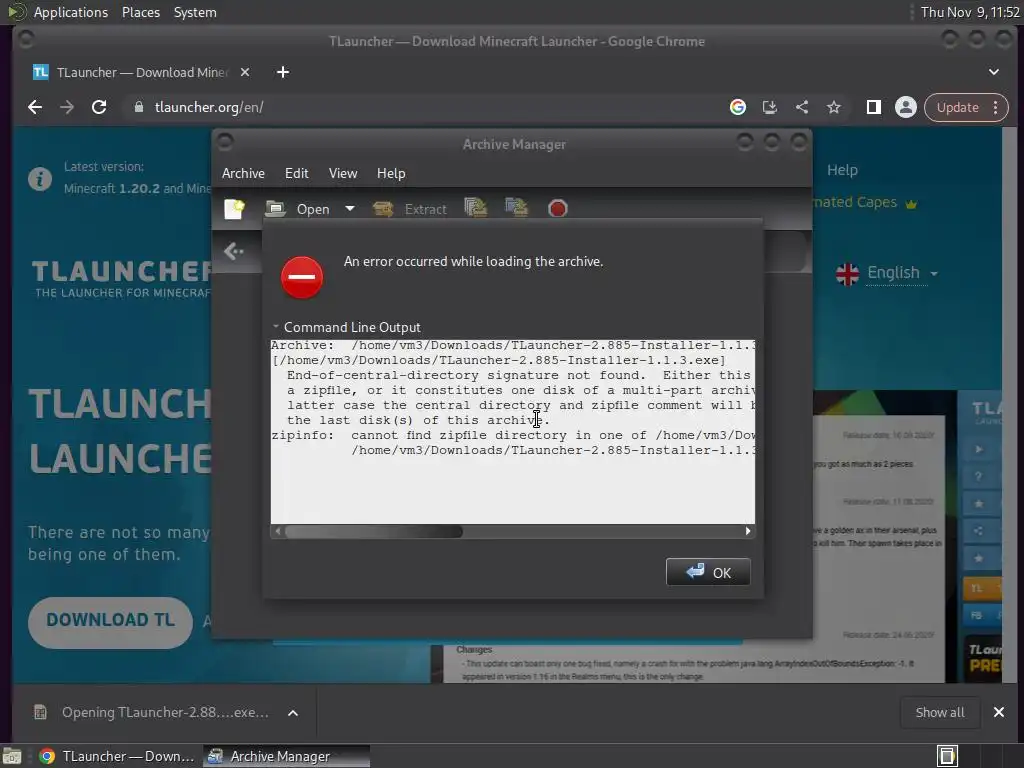The width and height of the screenshot is (1024, 768).
Task: Reload the tlauncher.org page
Action: (99, 107)
